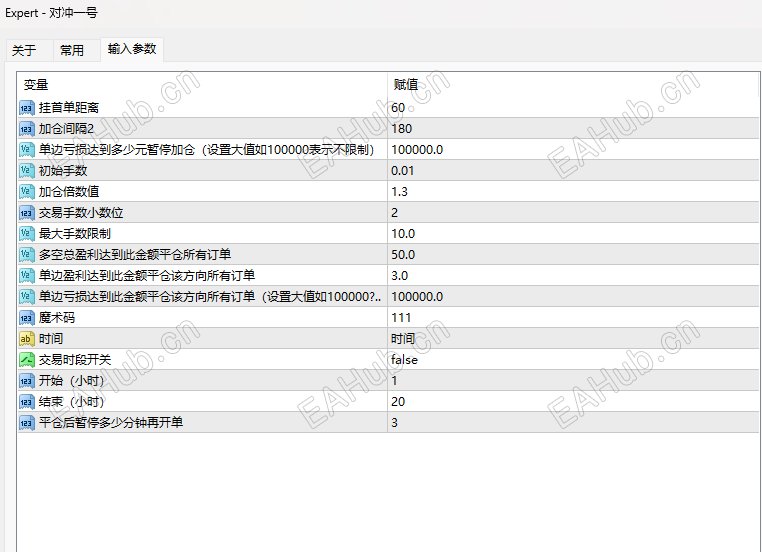Click the string ab icon beside 时间
This screenshot has height=552, width=762.
(27, 339)
